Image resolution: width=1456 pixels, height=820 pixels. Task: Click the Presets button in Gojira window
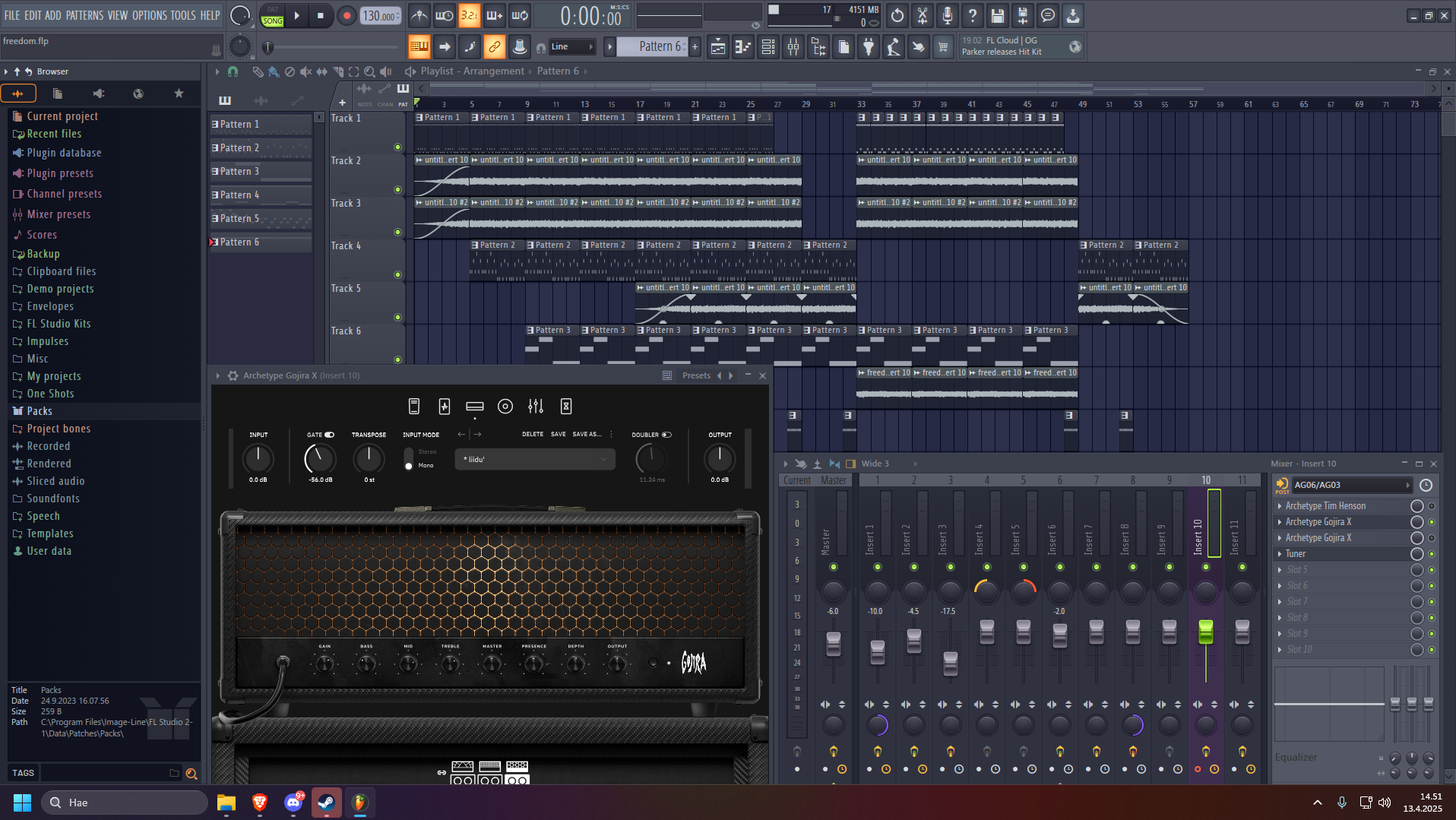point(697,375)
